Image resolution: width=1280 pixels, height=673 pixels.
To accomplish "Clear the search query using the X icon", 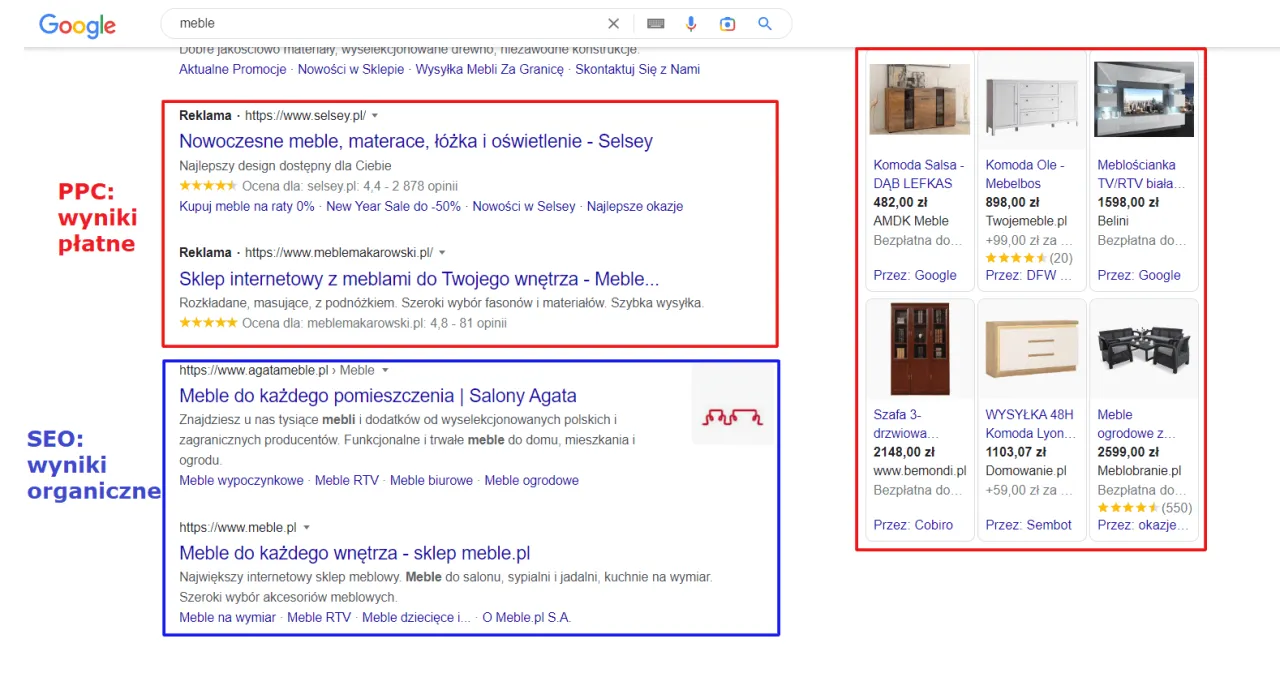I will click(613, 23).
